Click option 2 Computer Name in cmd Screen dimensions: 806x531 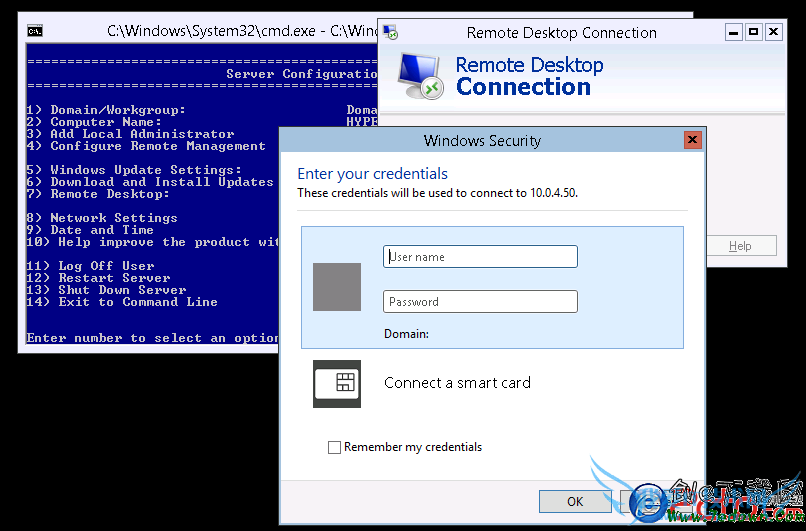94,122
